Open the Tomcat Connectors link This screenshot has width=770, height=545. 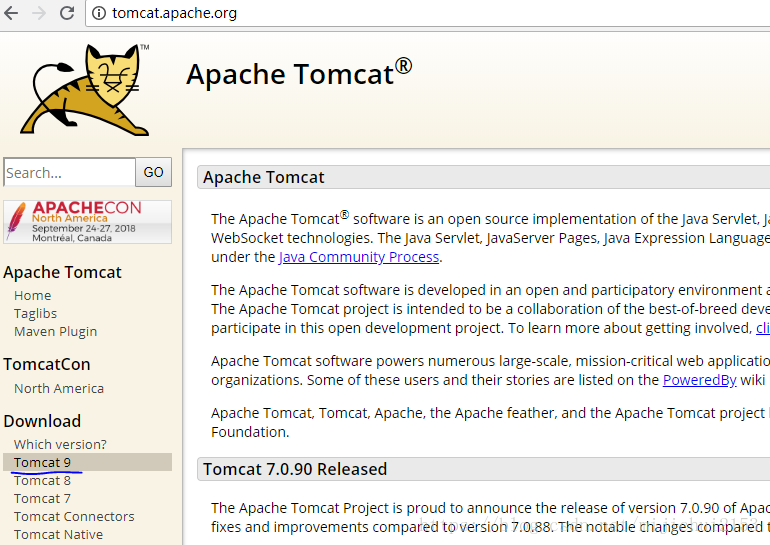(x=74, y=517)
